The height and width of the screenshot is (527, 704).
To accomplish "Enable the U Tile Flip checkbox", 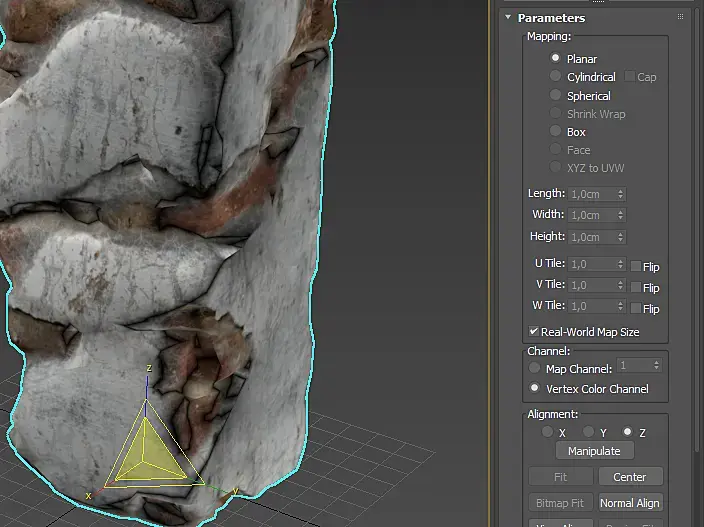I will click(635, 266).
